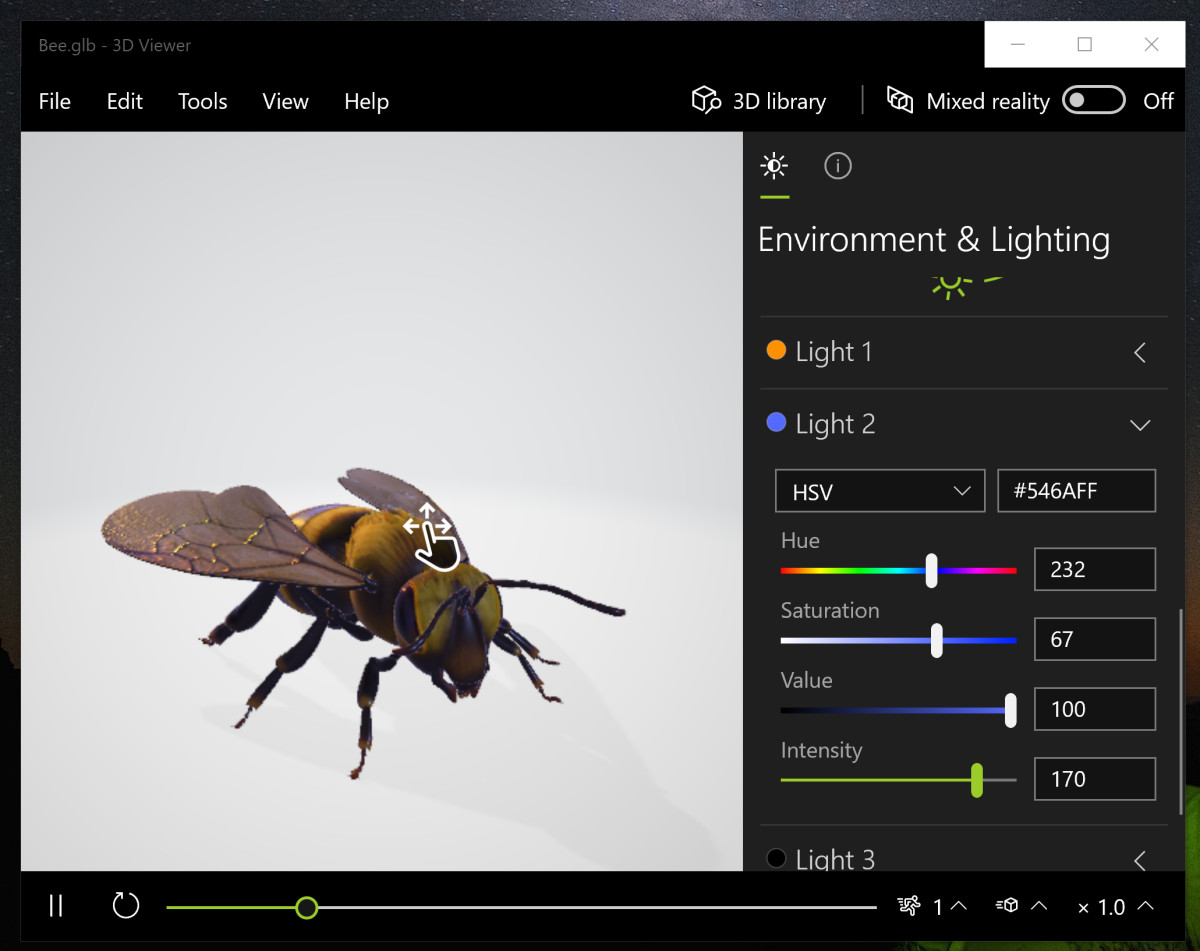Open the animation selection menu
The width and height of the screenshot is (1200, 951).
tap(932, 906)
